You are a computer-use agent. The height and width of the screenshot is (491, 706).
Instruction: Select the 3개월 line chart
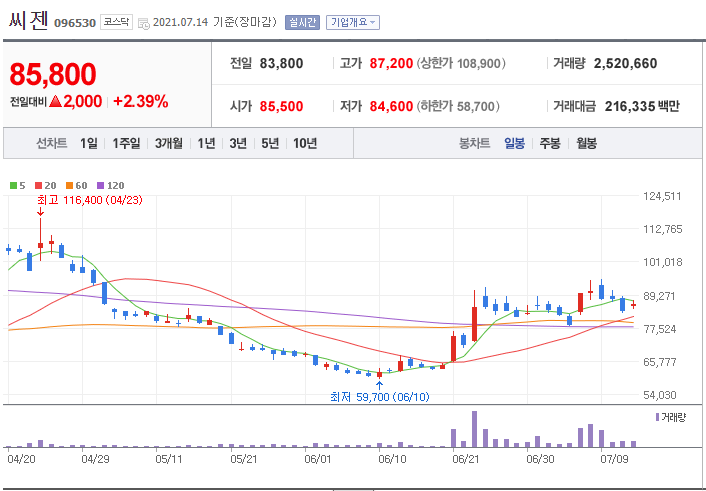(x=169, y=143)
